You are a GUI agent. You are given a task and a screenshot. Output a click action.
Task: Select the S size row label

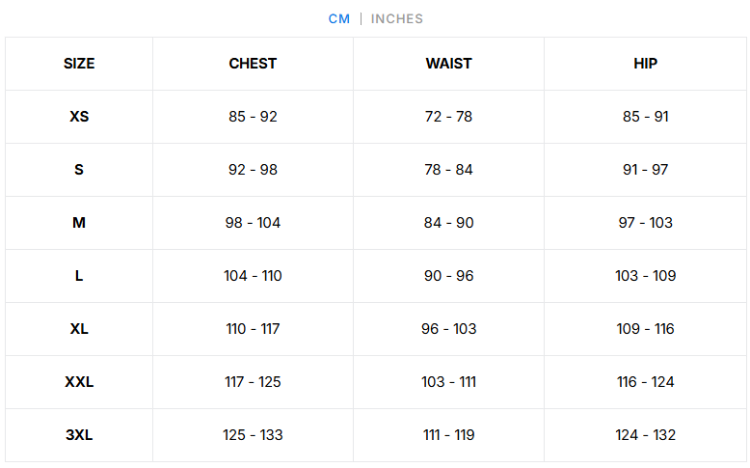[79, 170]
